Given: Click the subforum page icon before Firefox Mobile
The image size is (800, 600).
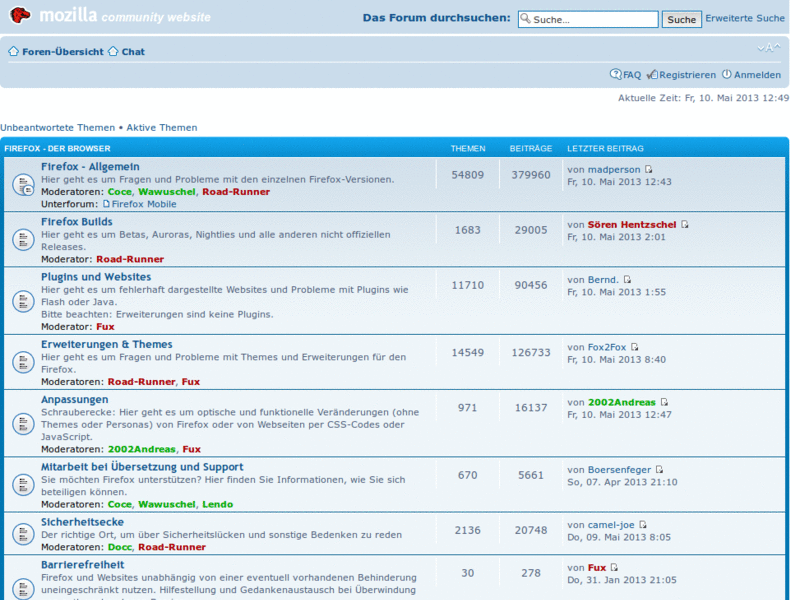Looking at the screenshot, I should (x=106, y=204).
